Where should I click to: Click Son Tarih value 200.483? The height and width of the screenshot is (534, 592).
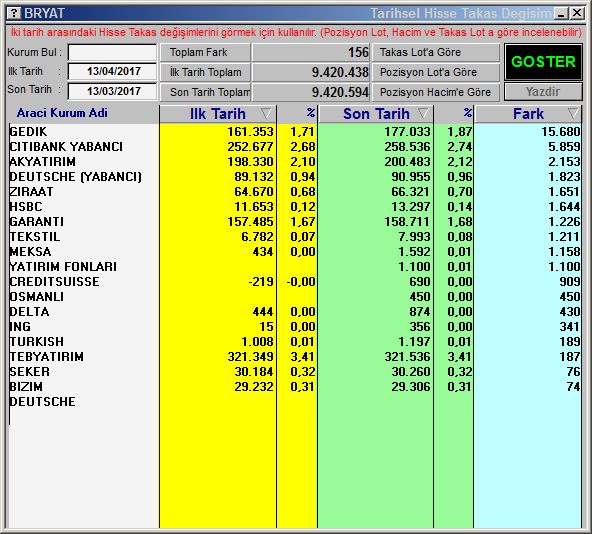coord(407,162)
